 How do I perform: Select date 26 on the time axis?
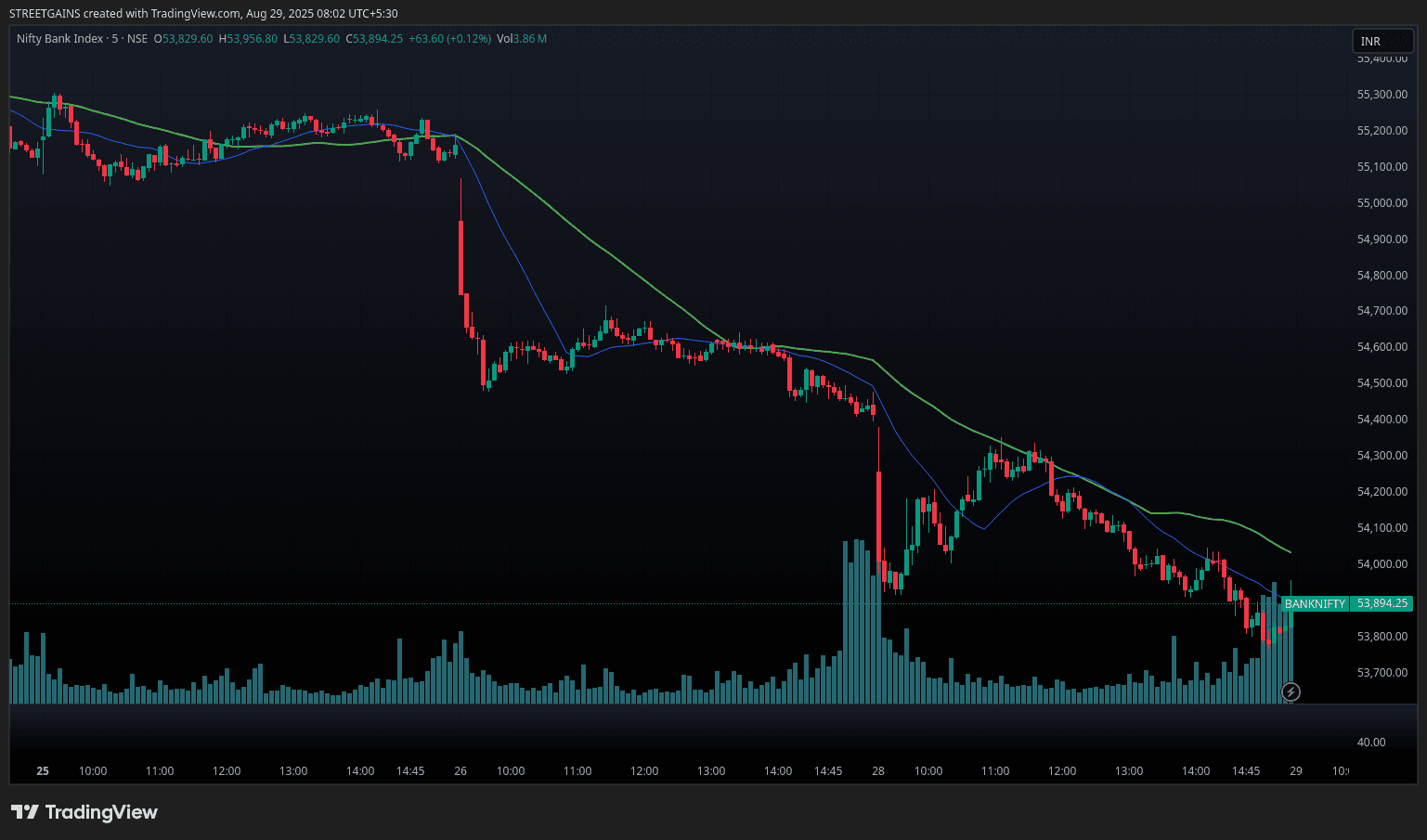coord(461,771)
